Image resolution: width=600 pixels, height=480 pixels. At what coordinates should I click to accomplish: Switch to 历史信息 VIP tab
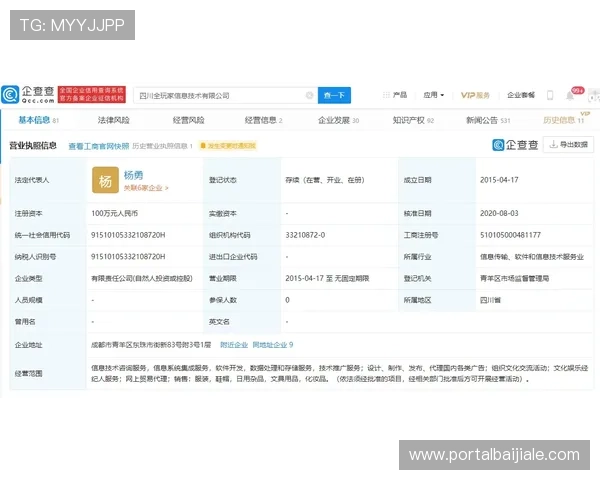[x=564, y=120]
